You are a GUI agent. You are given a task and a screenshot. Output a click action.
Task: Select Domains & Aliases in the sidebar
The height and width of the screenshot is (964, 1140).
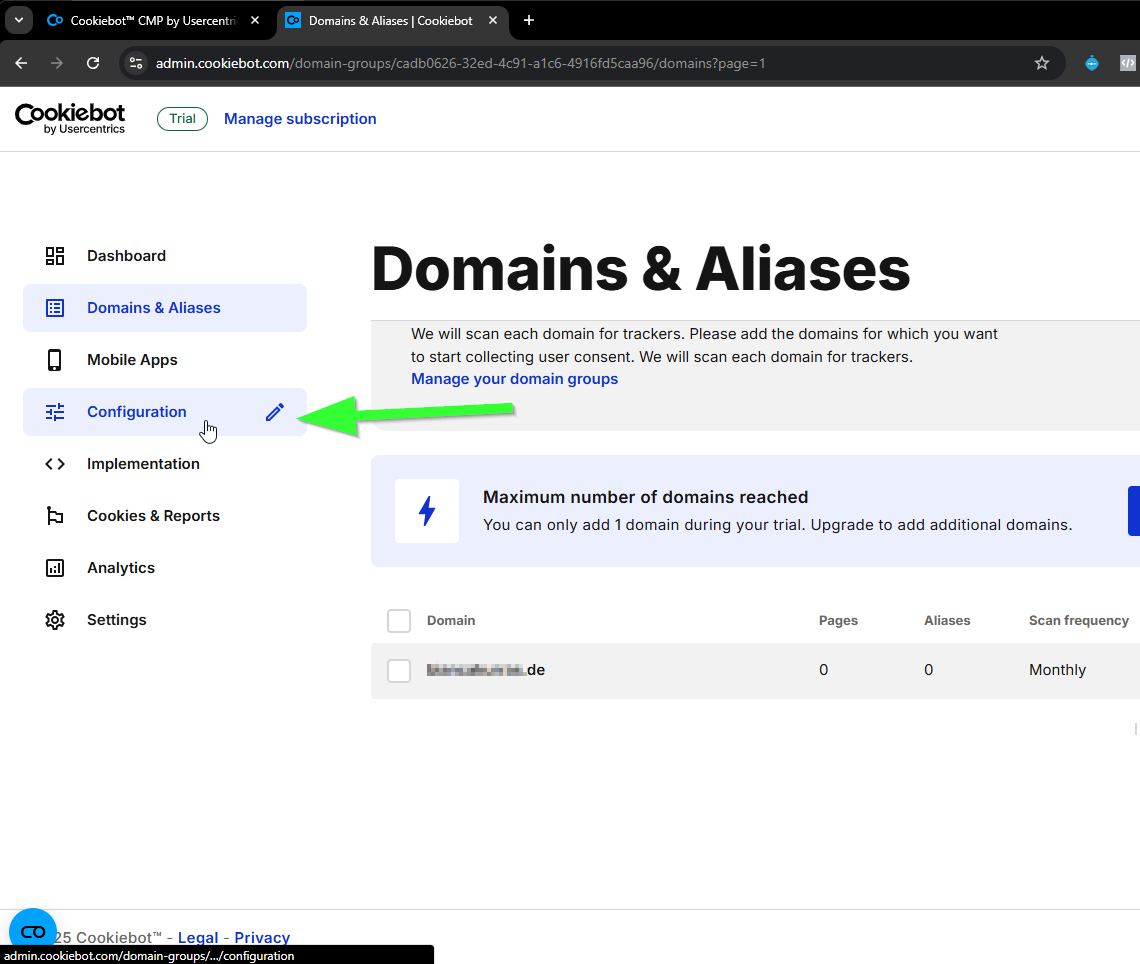coord(165,308)
